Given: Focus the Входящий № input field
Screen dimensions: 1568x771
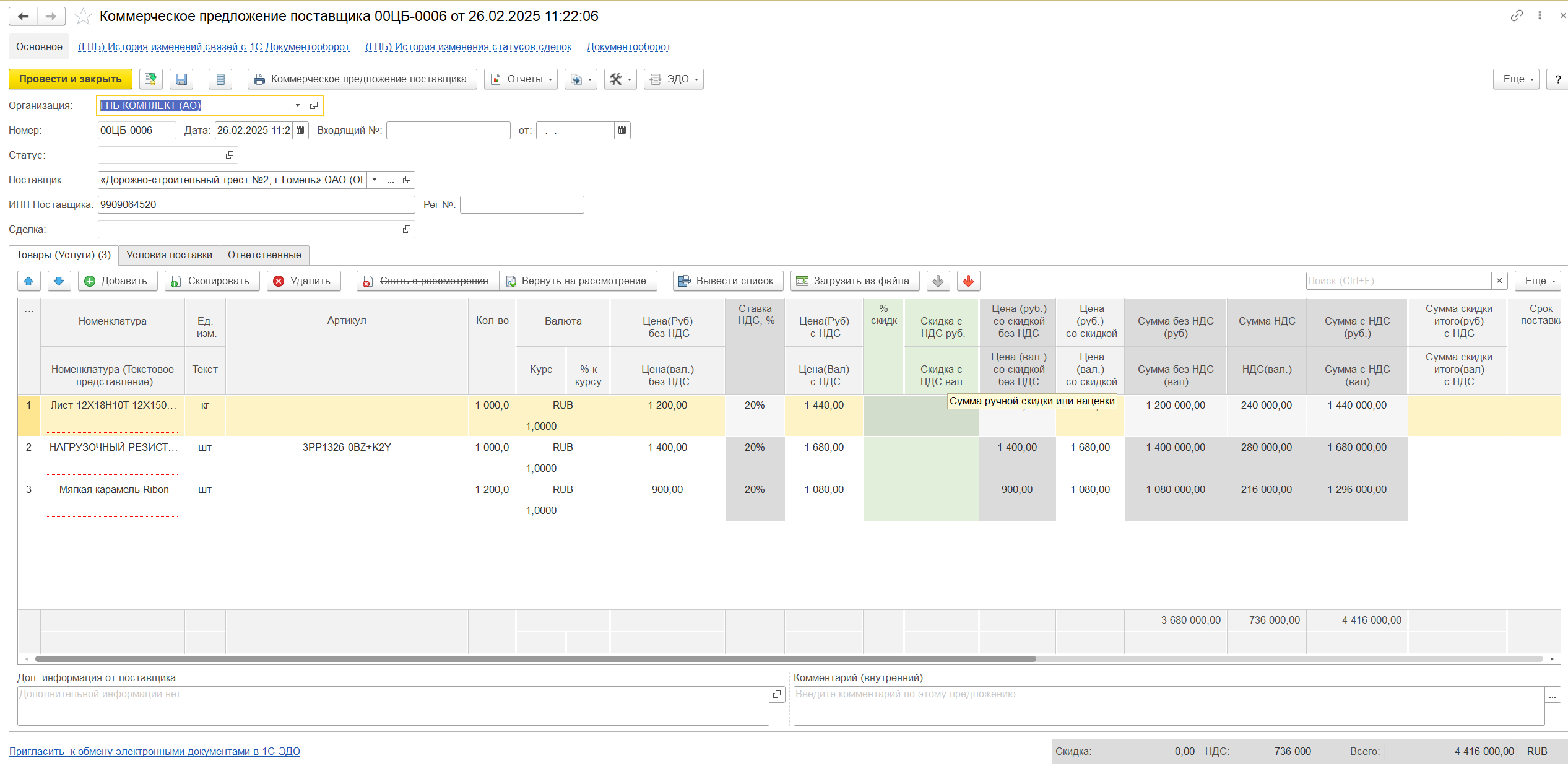Looking at the screenshot, I should pos(448,130).
